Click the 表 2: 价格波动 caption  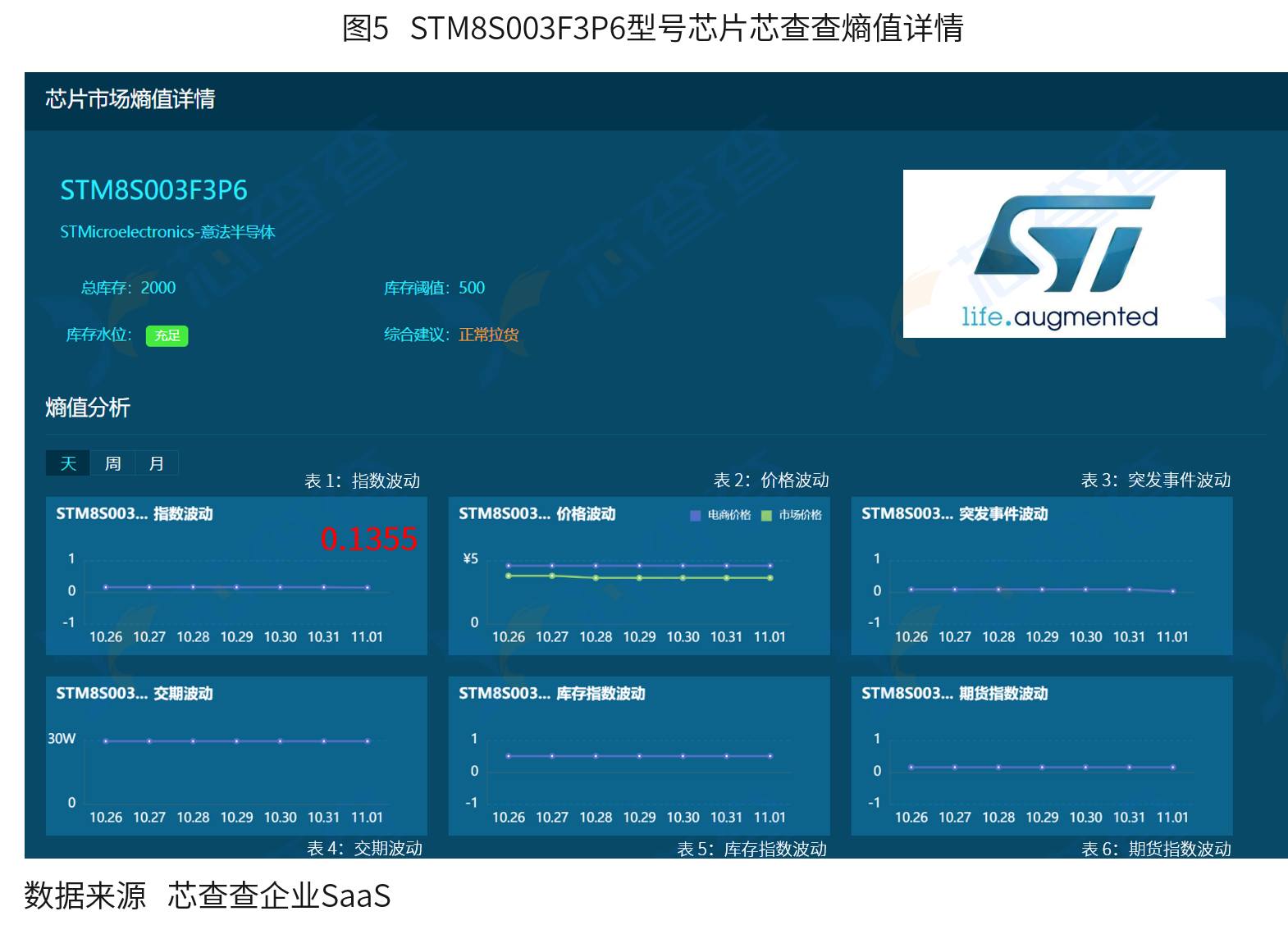click(x=771, y=481)
